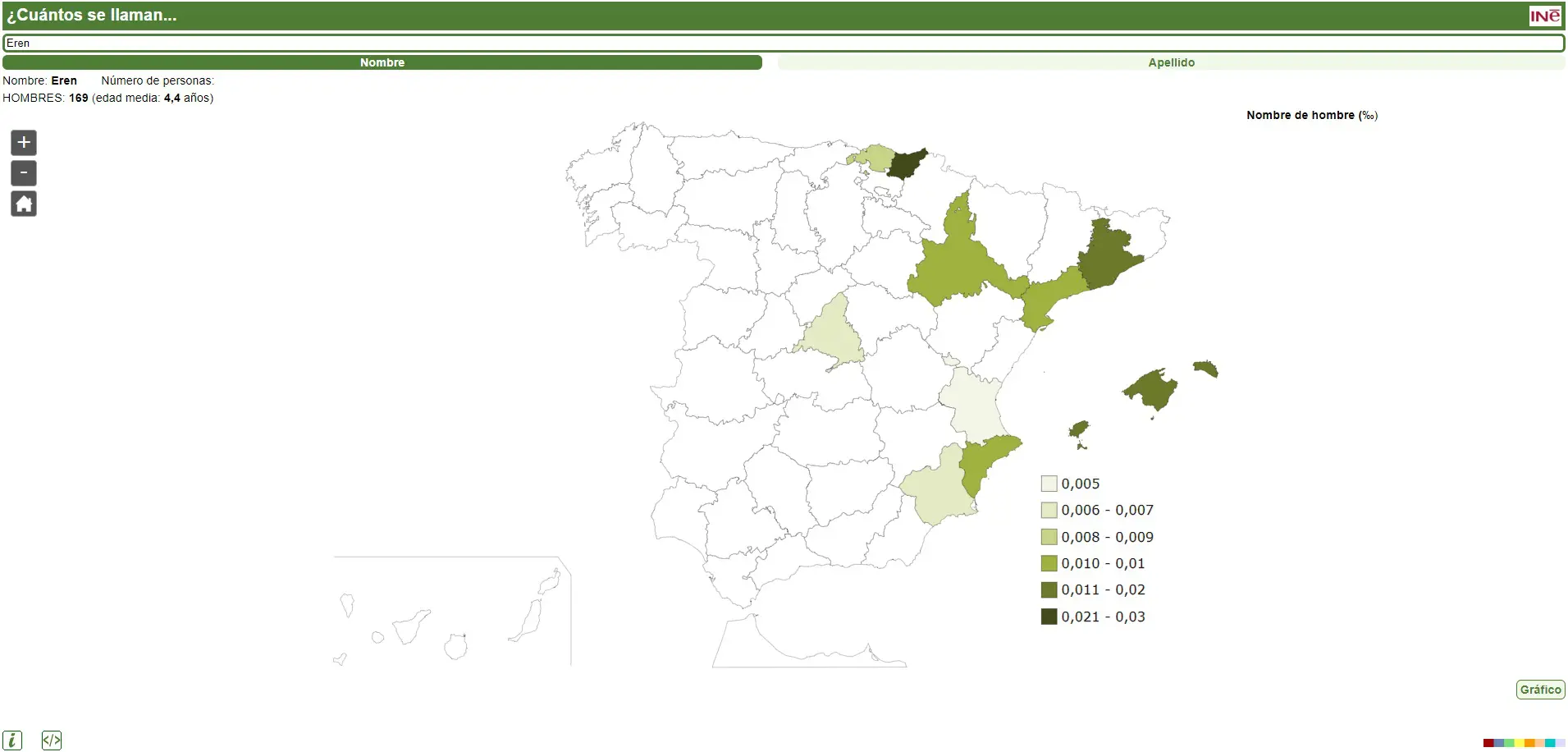Select the Nombre tab

382,62
